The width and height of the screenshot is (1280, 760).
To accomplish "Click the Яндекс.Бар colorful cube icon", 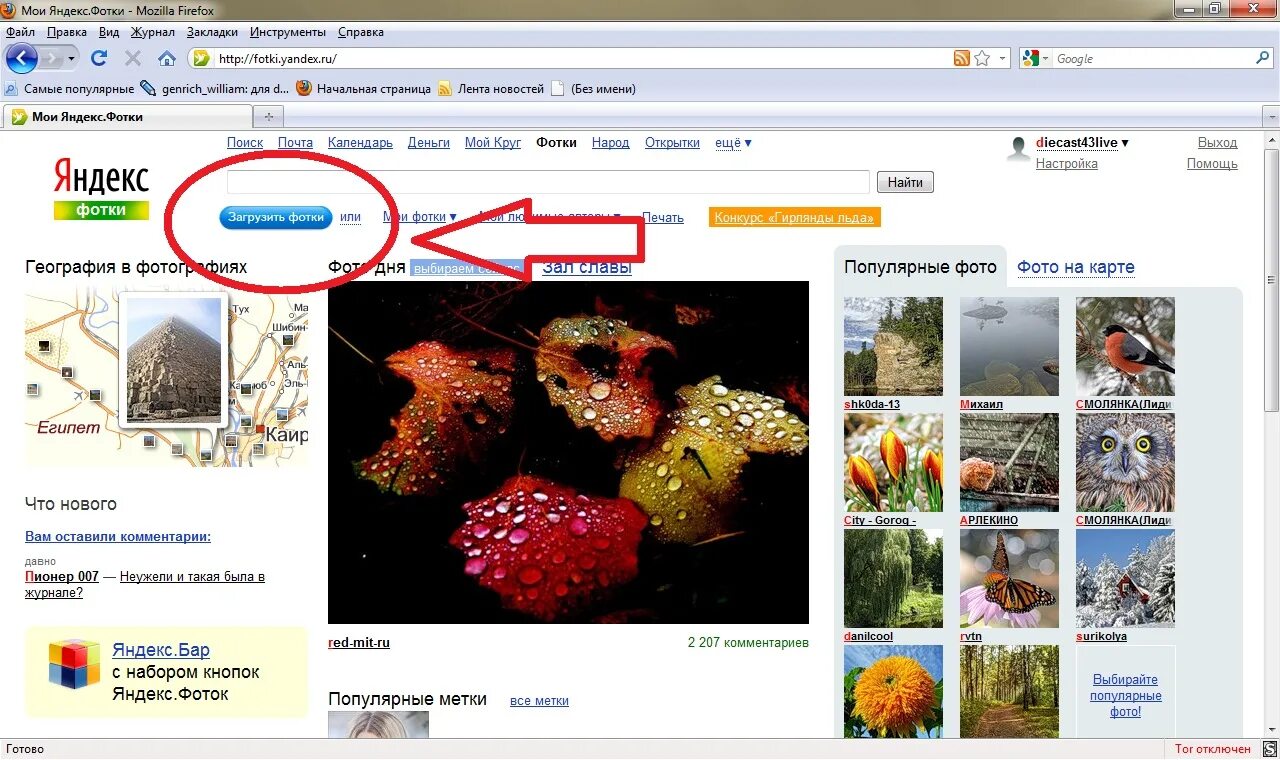I will pyautogui.click(x=74, y=664).
